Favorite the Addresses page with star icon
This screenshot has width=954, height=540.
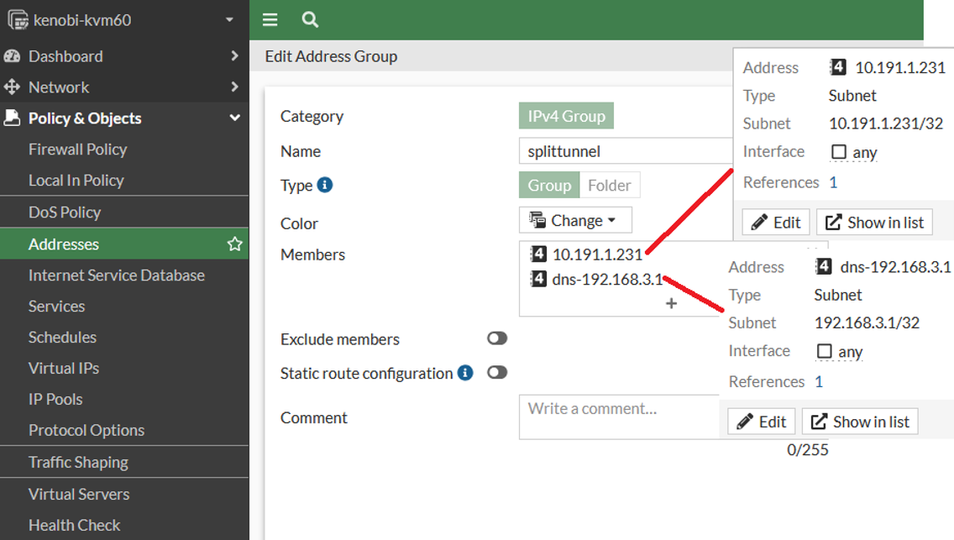[x=235, y=244]
